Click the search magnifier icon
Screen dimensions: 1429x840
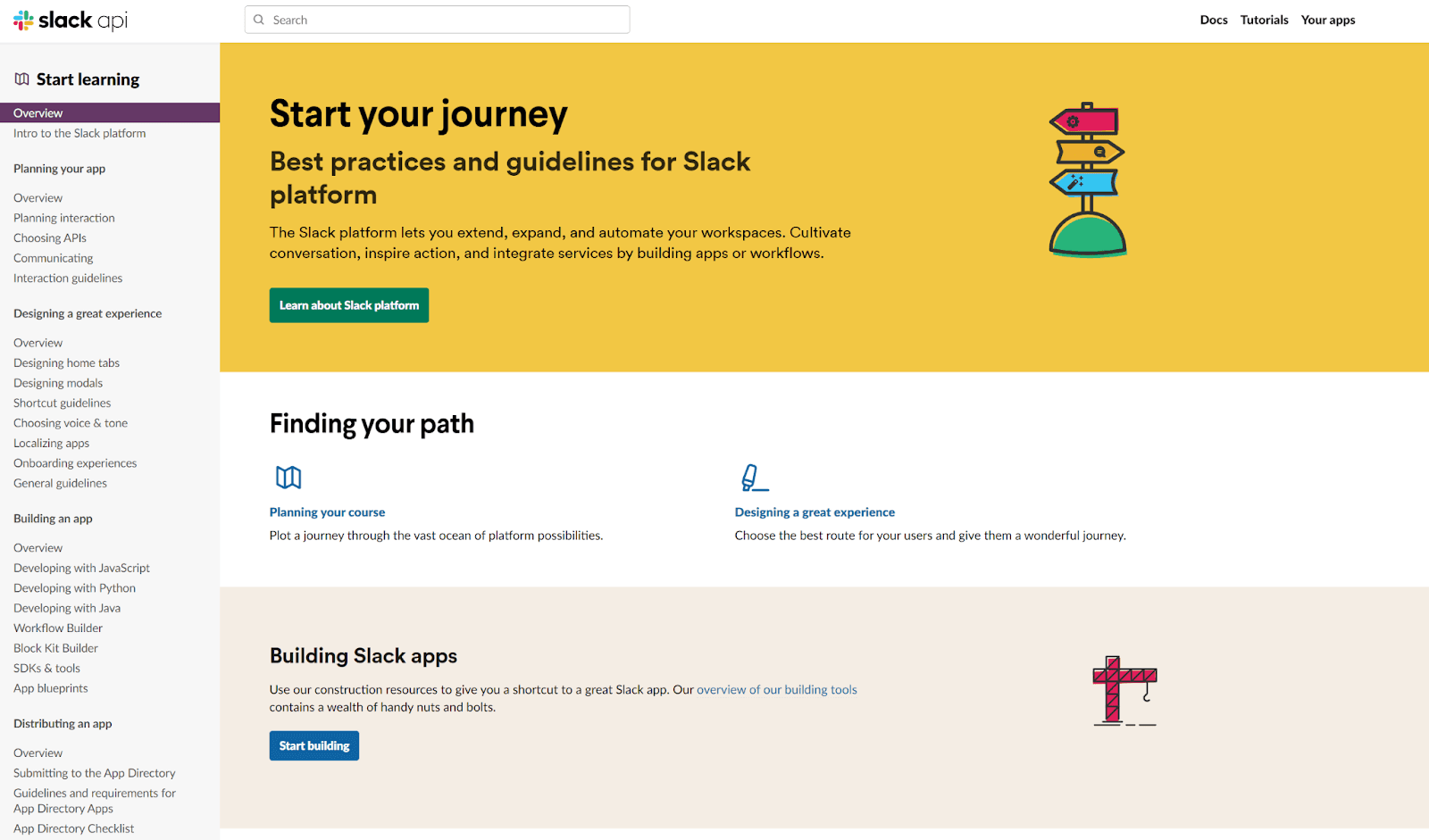tap(259, 20)
